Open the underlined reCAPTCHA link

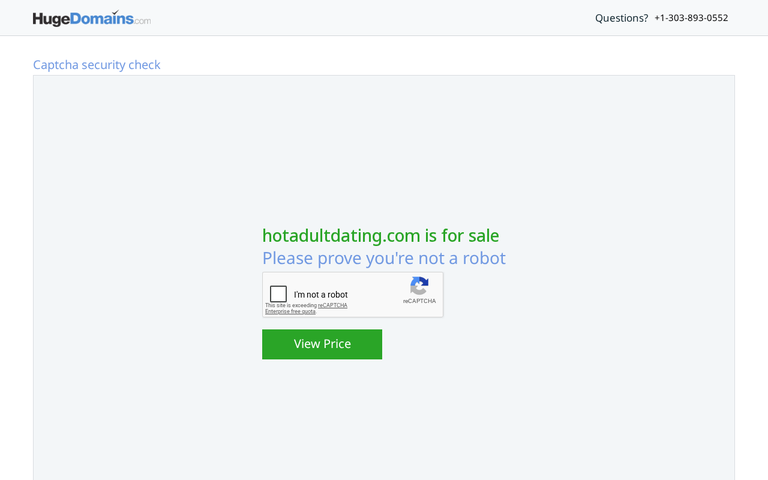click(x=333, y=305)
